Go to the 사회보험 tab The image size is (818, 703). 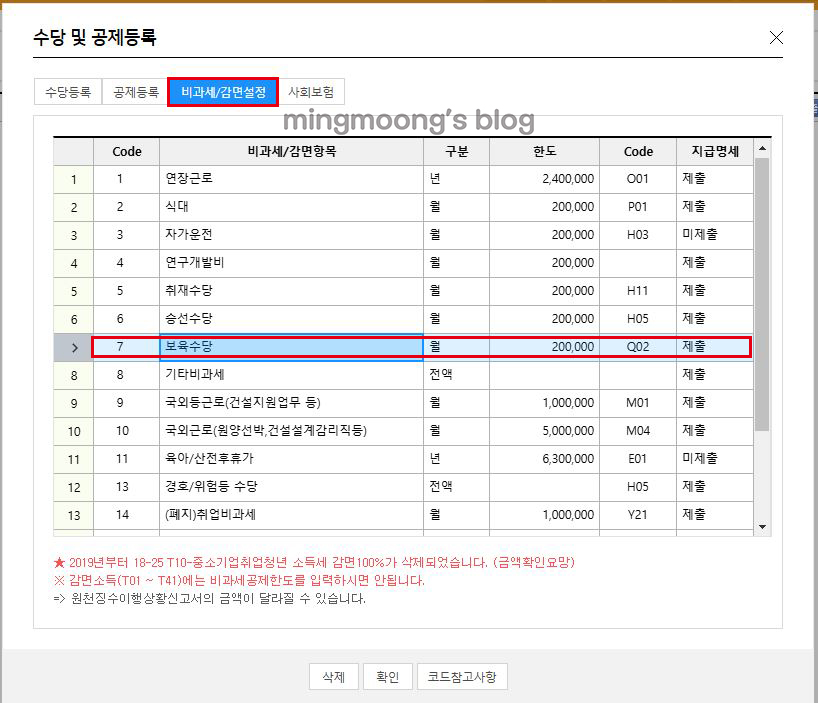311,92
